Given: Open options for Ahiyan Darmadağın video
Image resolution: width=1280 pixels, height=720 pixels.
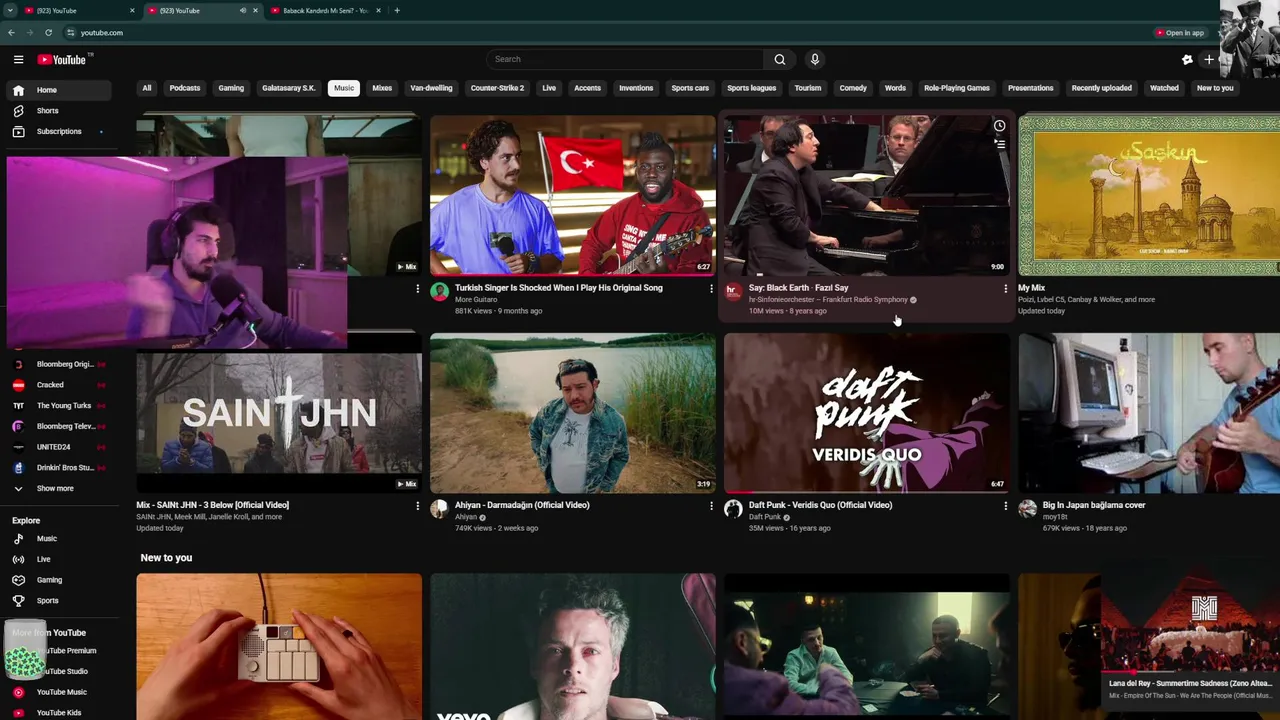Looking at the screenshot, I should pyautogui.click(x=711, y=506).
